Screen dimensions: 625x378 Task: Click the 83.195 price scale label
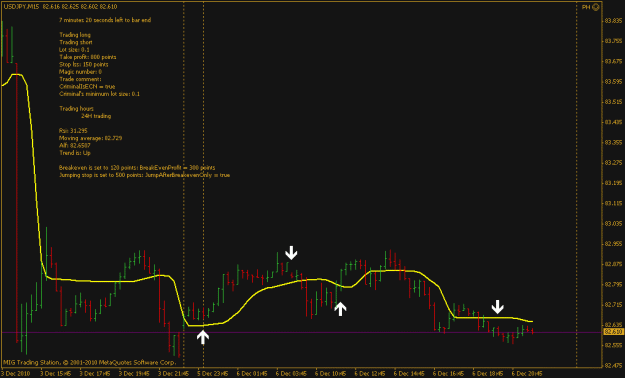coord(613,183)
